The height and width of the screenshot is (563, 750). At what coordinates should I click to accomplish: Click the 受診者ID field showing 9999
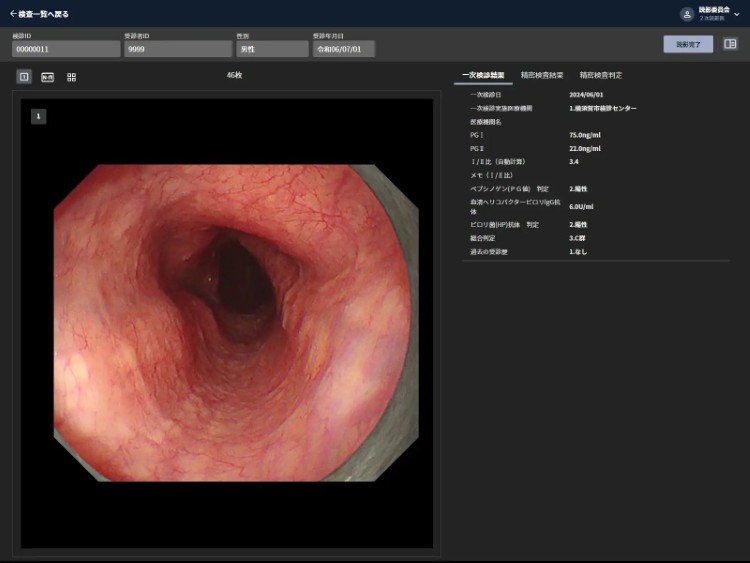click(x=178, y=49)
